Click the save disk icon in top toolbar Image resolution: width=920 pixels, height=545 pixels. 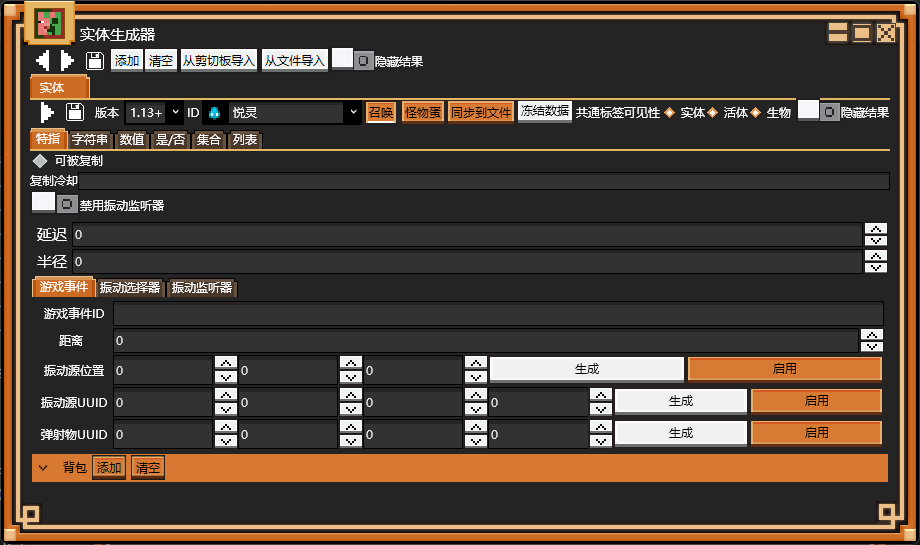click(x=94, y=60)
